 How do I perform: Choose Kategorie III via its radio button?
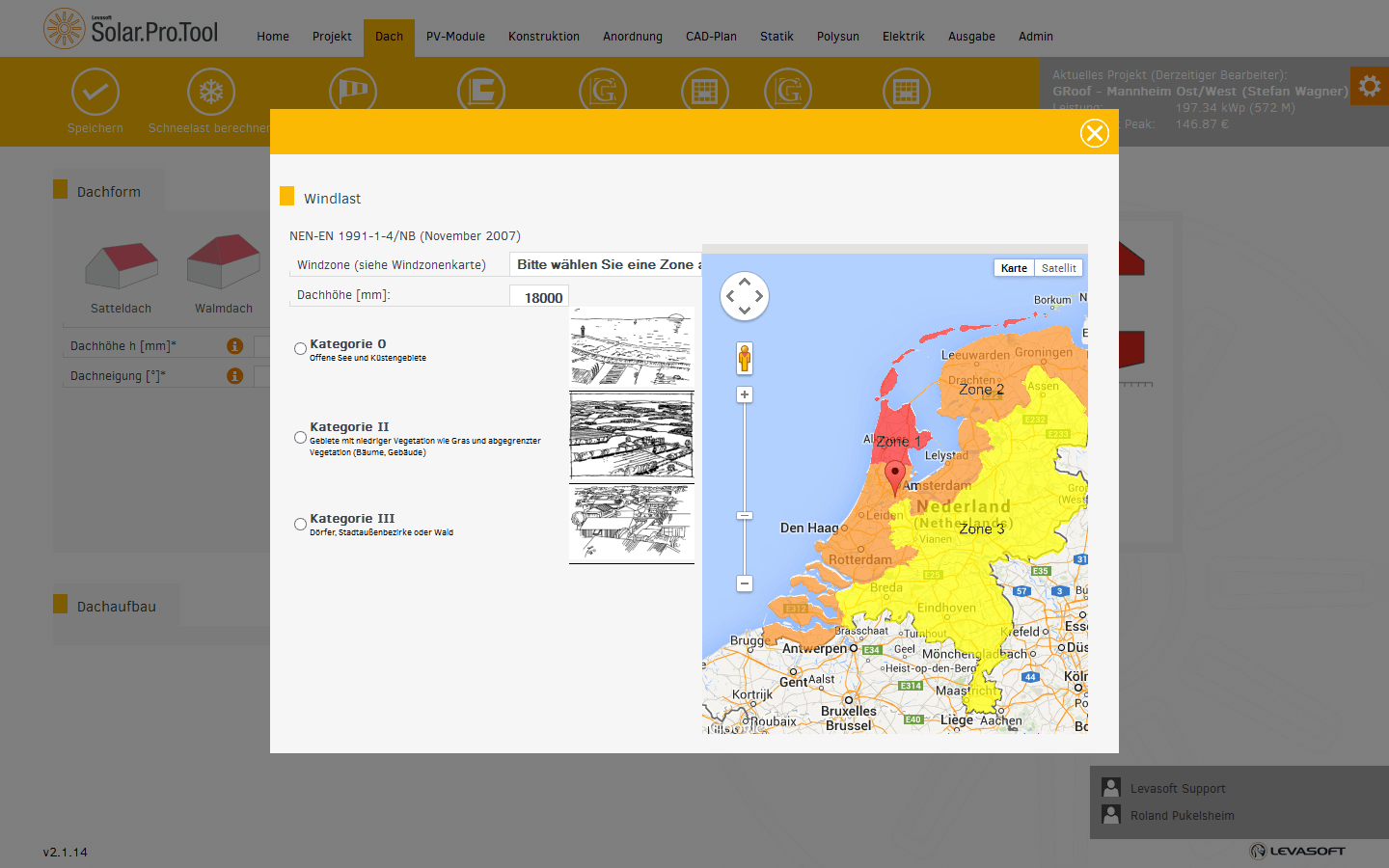pyautogui.click(x=300, y=524)
